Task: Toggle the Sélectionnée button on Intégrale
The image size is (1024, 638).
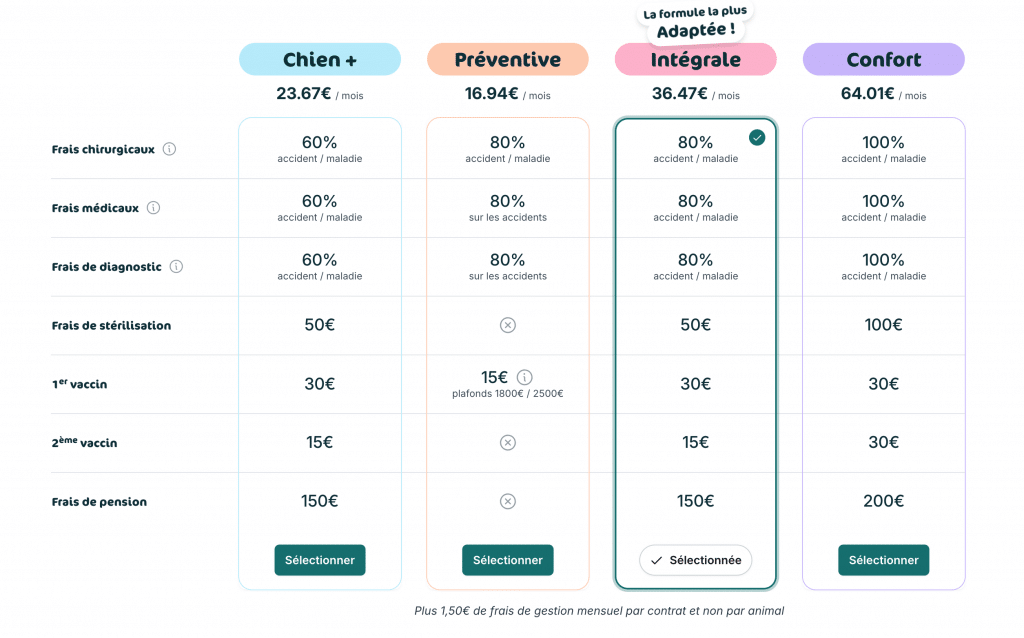Action: click(695, 560)
